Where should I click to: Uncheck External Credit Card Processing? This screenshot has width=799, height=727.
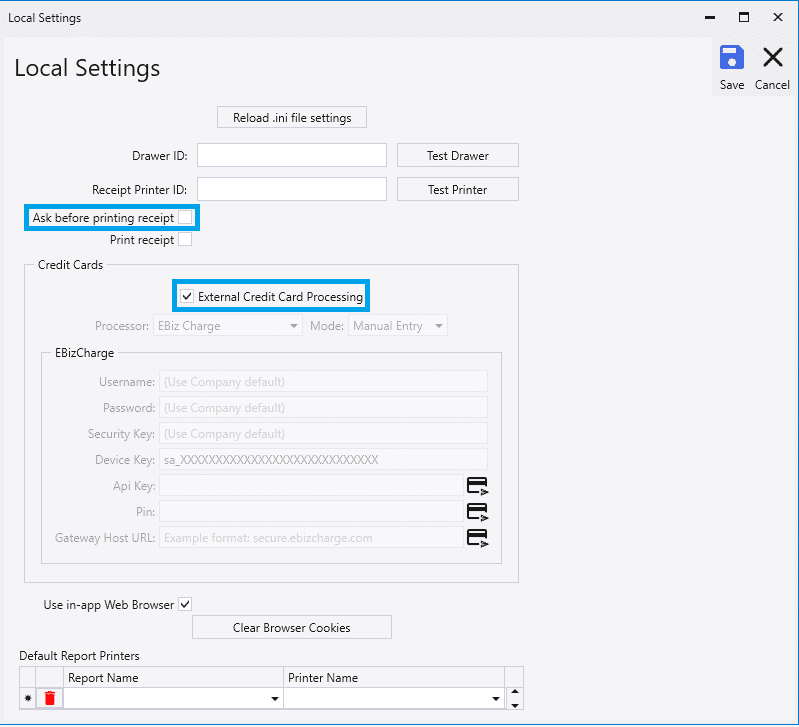pos(187,297)
